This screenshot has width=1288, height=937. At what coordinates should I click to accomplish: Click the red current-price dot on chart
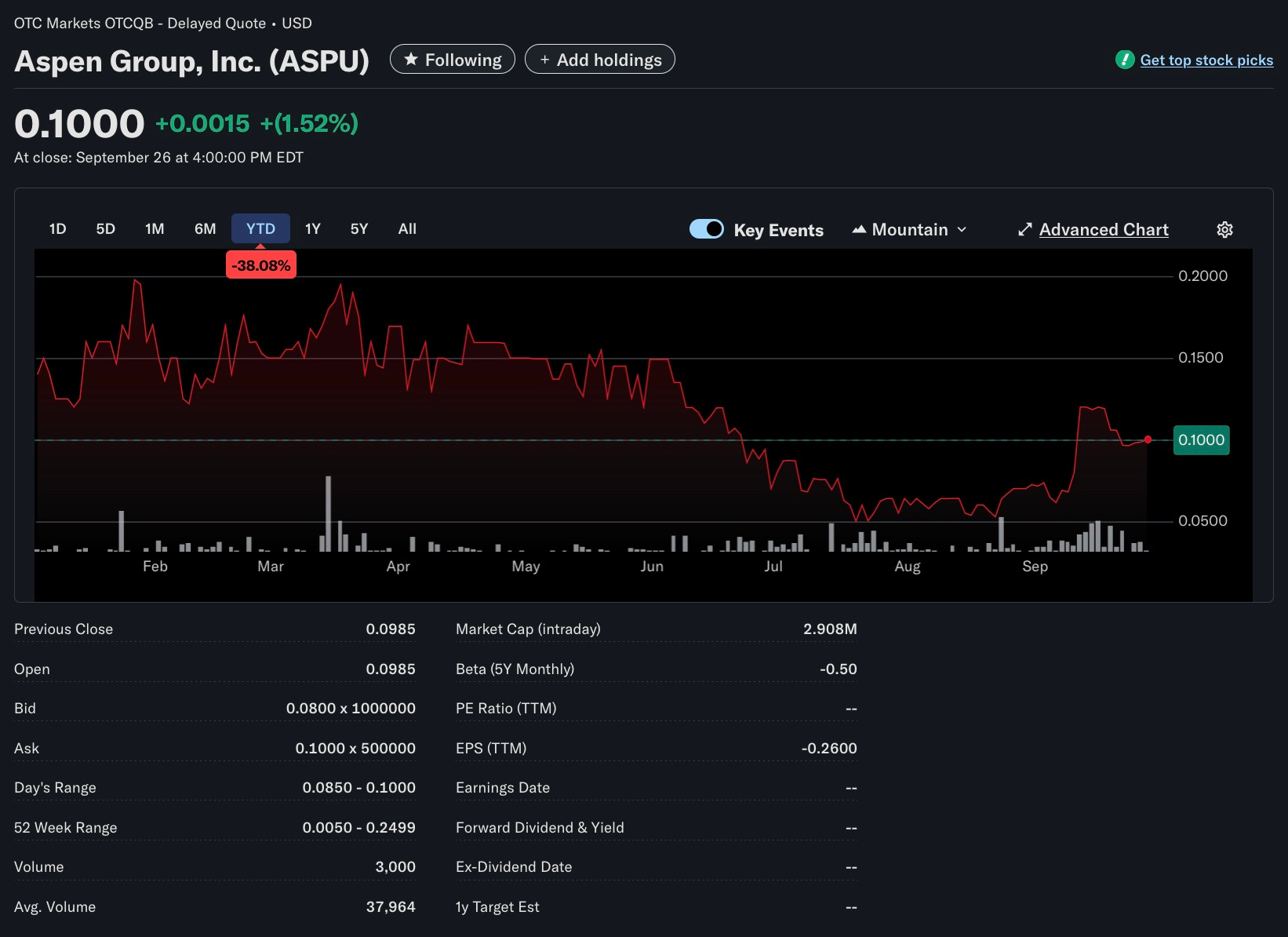[1148, 439]
